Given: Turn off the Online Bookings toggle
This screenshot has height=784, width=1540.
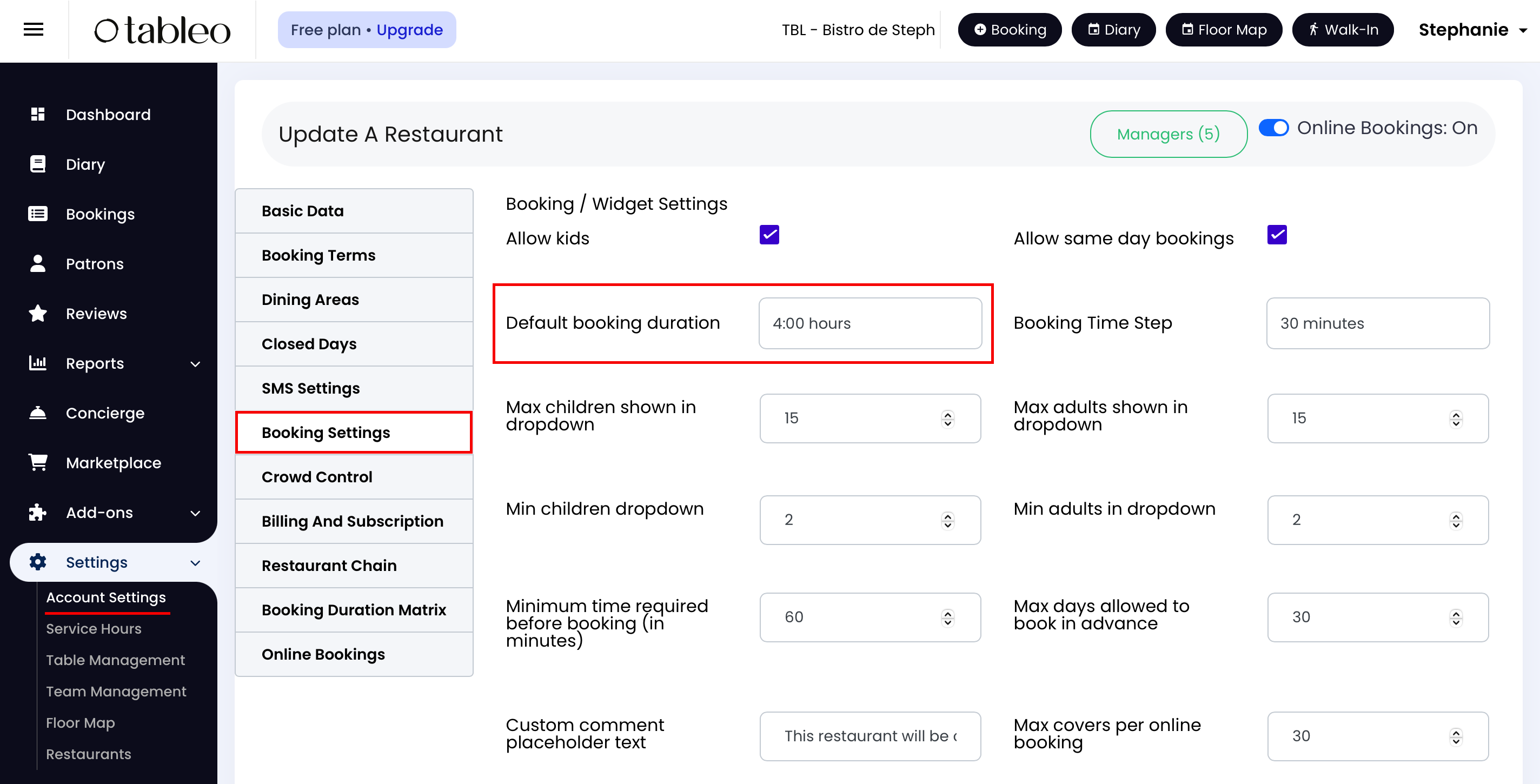Looking at the screenshot, I should pyautogui.click(x=1273, y=128).
